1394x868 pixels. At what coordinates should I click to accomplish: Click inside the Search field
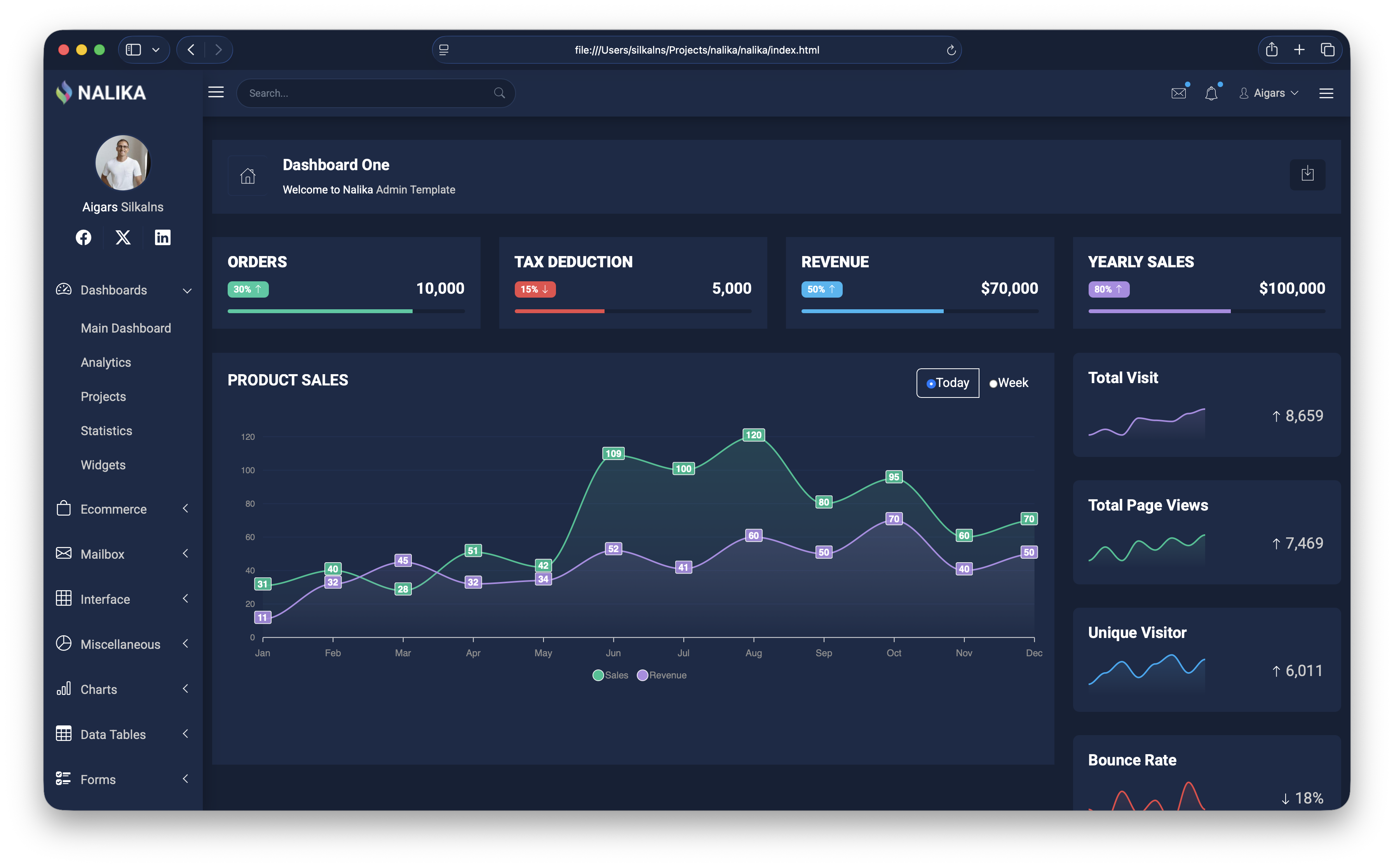(367, 93)
